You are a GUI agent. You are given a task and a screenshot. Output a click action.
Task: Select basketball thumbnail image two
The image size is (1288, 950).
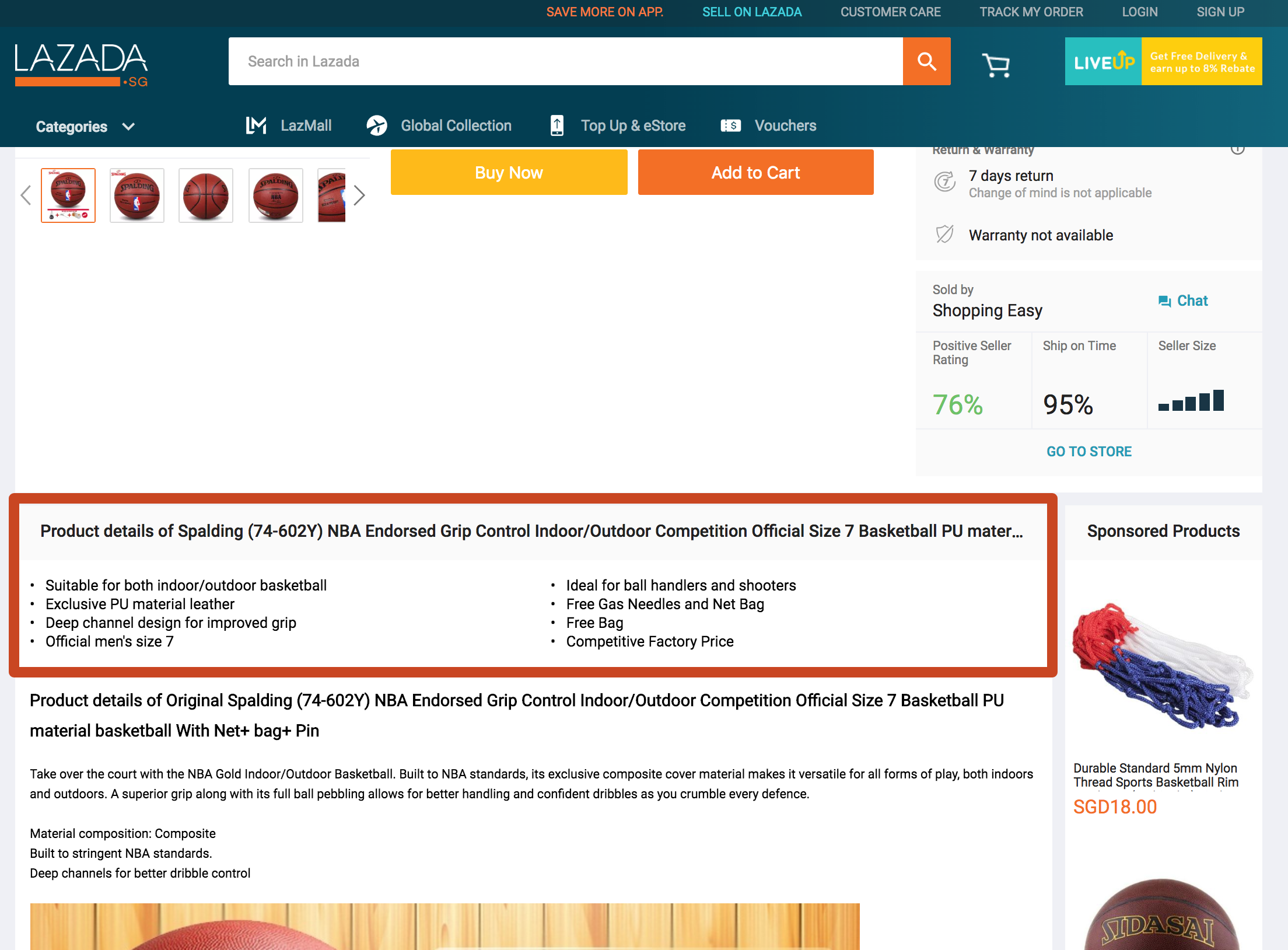tap(135, 195)
